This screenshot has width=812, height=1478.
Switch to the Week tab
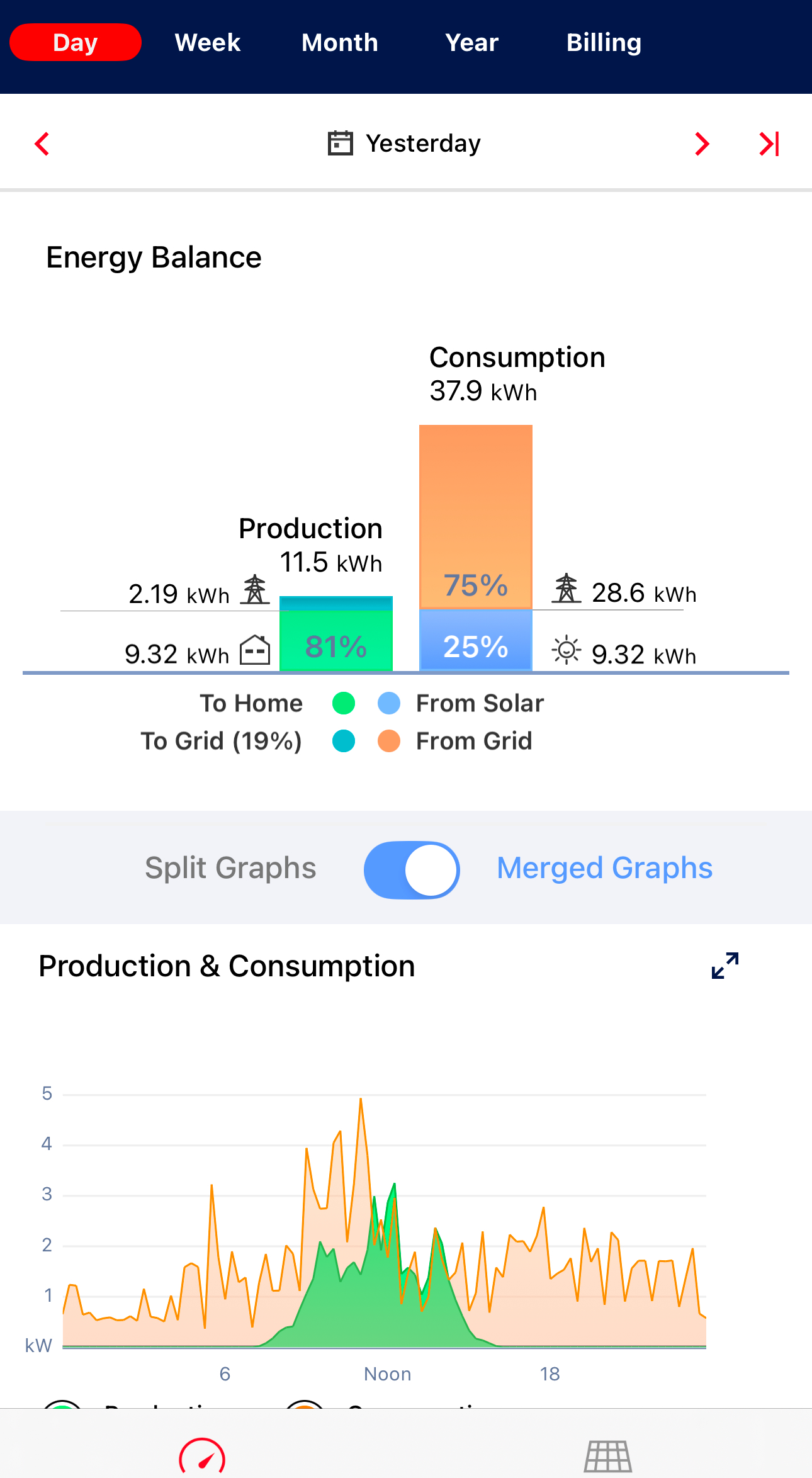pyautogui.click(x=208, y=43)
